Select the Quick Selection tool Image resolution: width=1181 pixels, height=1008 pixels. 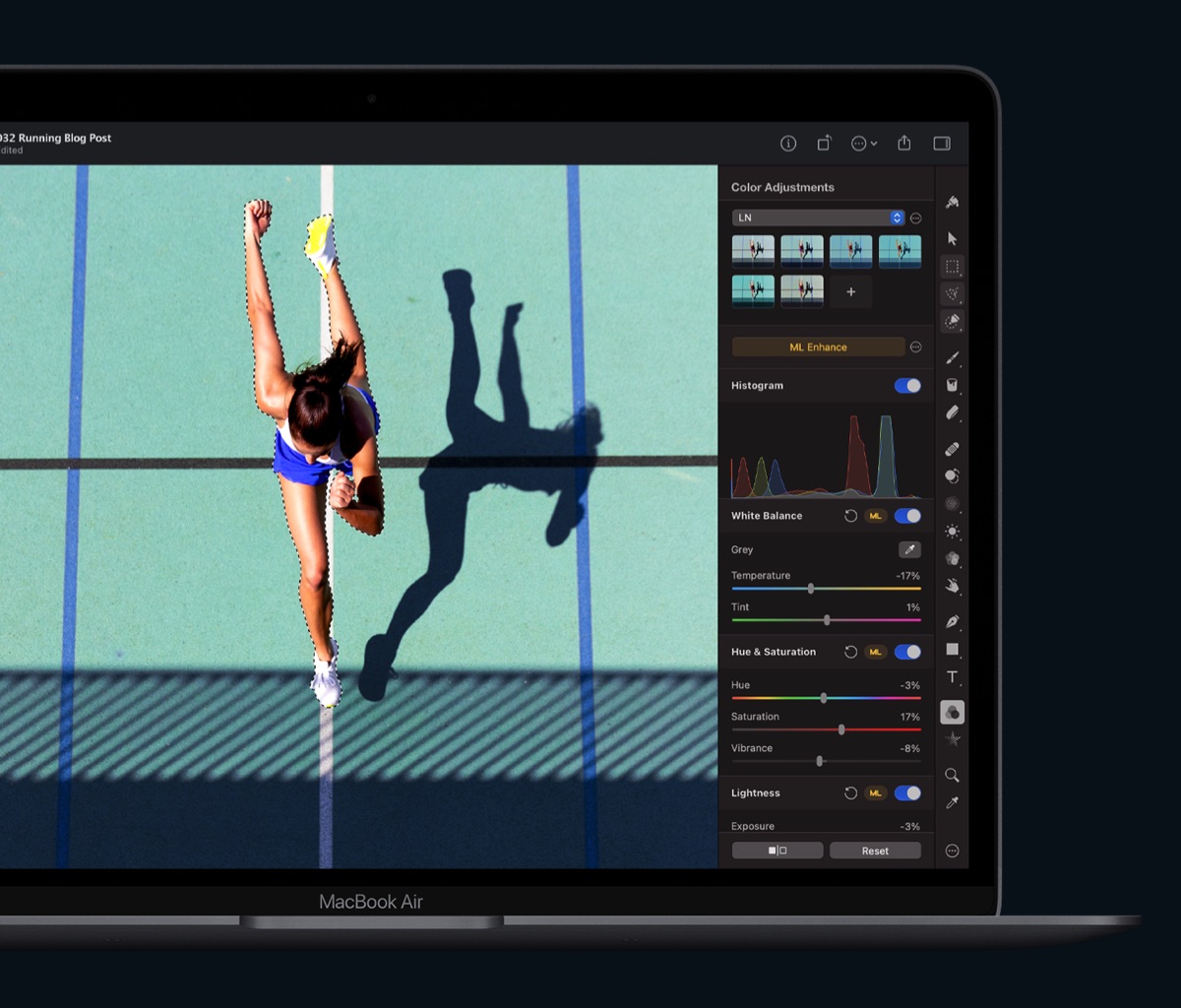tap(952, 321)
